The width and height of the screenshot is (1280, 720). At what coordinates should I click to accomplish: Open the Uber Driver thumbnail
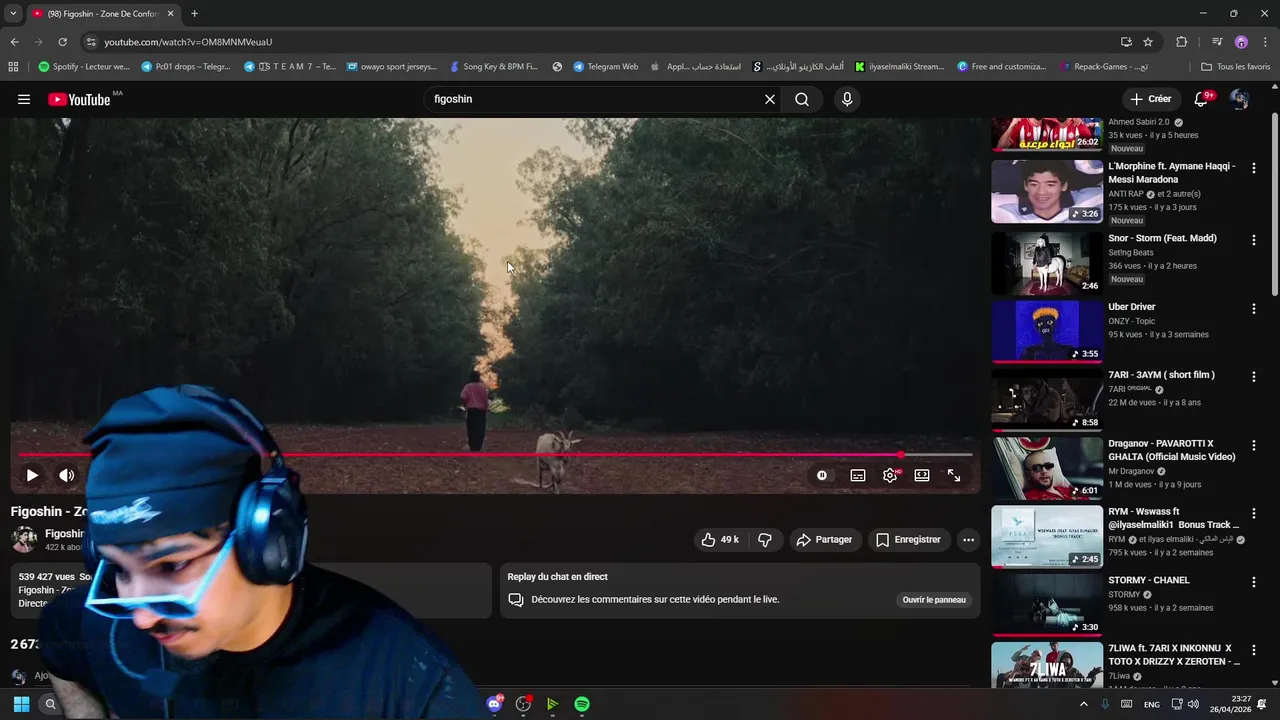tap(1047, 331)
